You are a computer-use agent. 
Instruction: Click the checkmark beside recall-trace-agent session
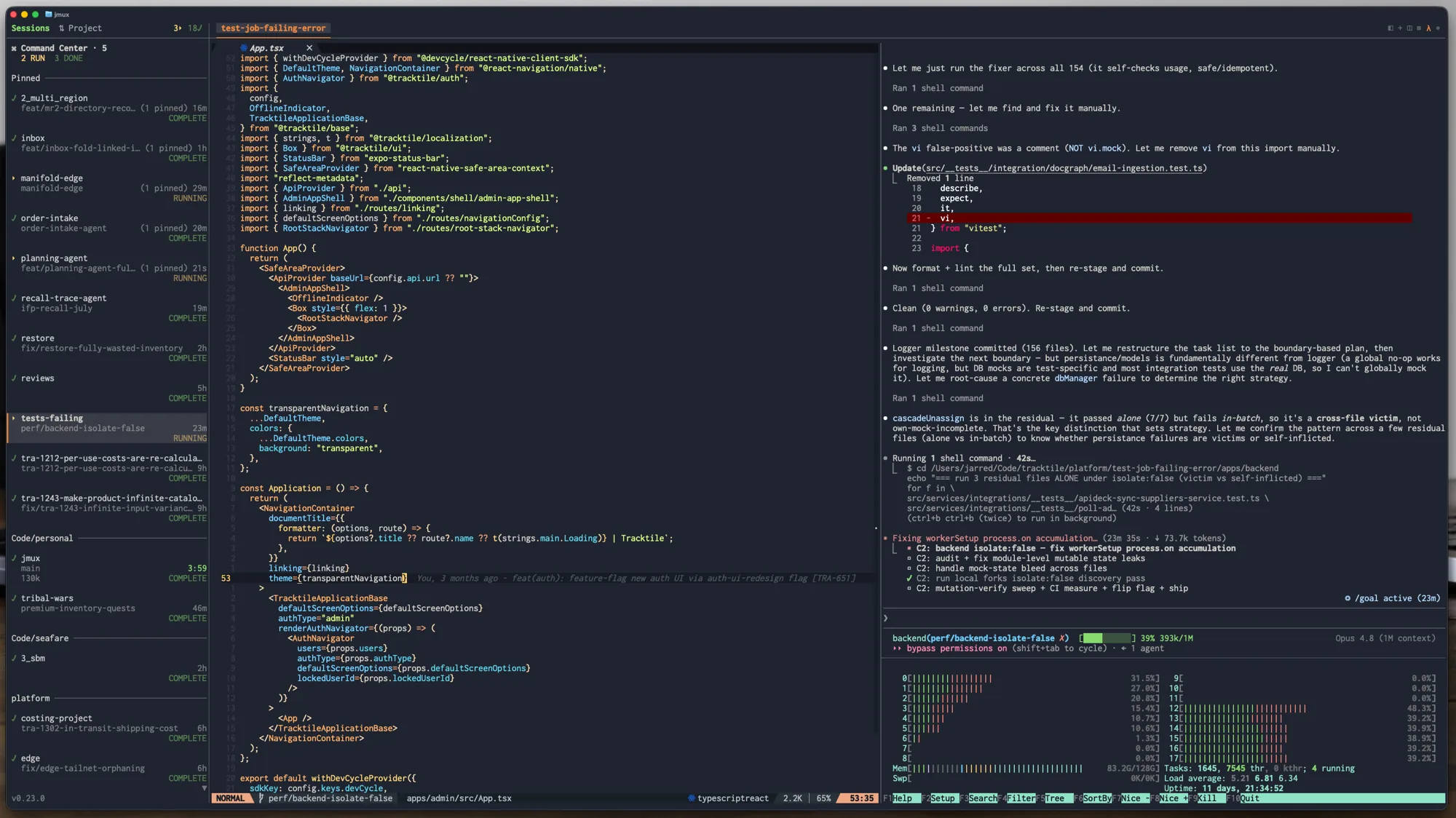tap(14, 298)
